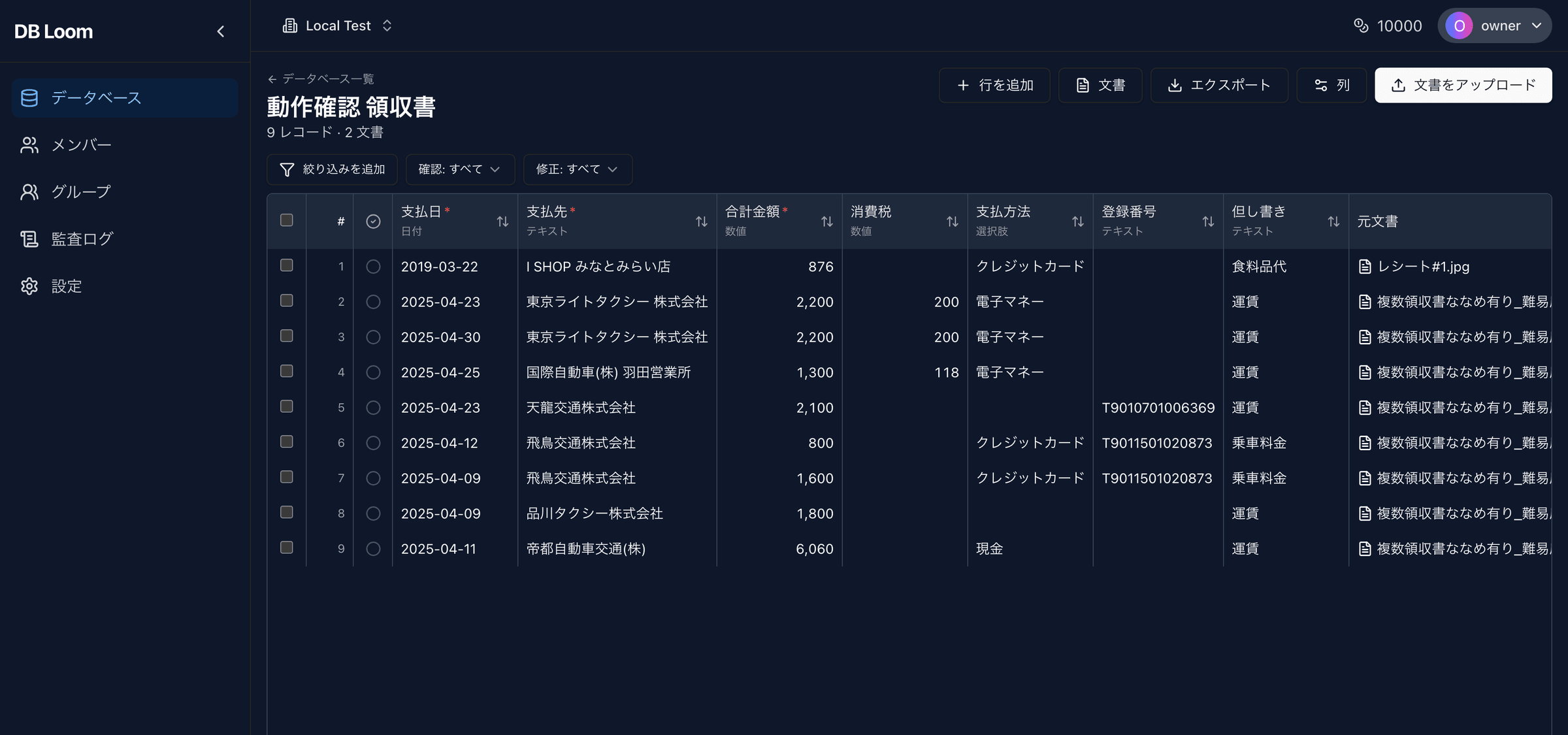This screenshot has height=735, width=1568.
Task: Open the Local Test workspace switcher
Action: 338,25
